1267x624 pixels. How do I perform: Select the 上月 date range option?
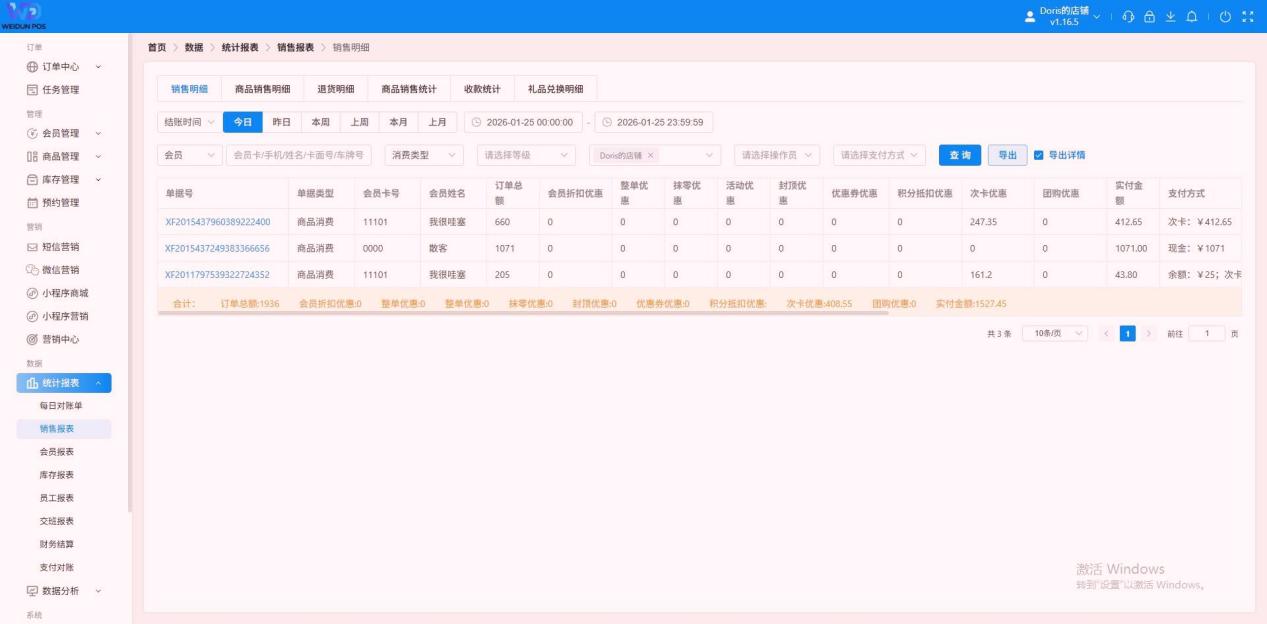[438, 122]
